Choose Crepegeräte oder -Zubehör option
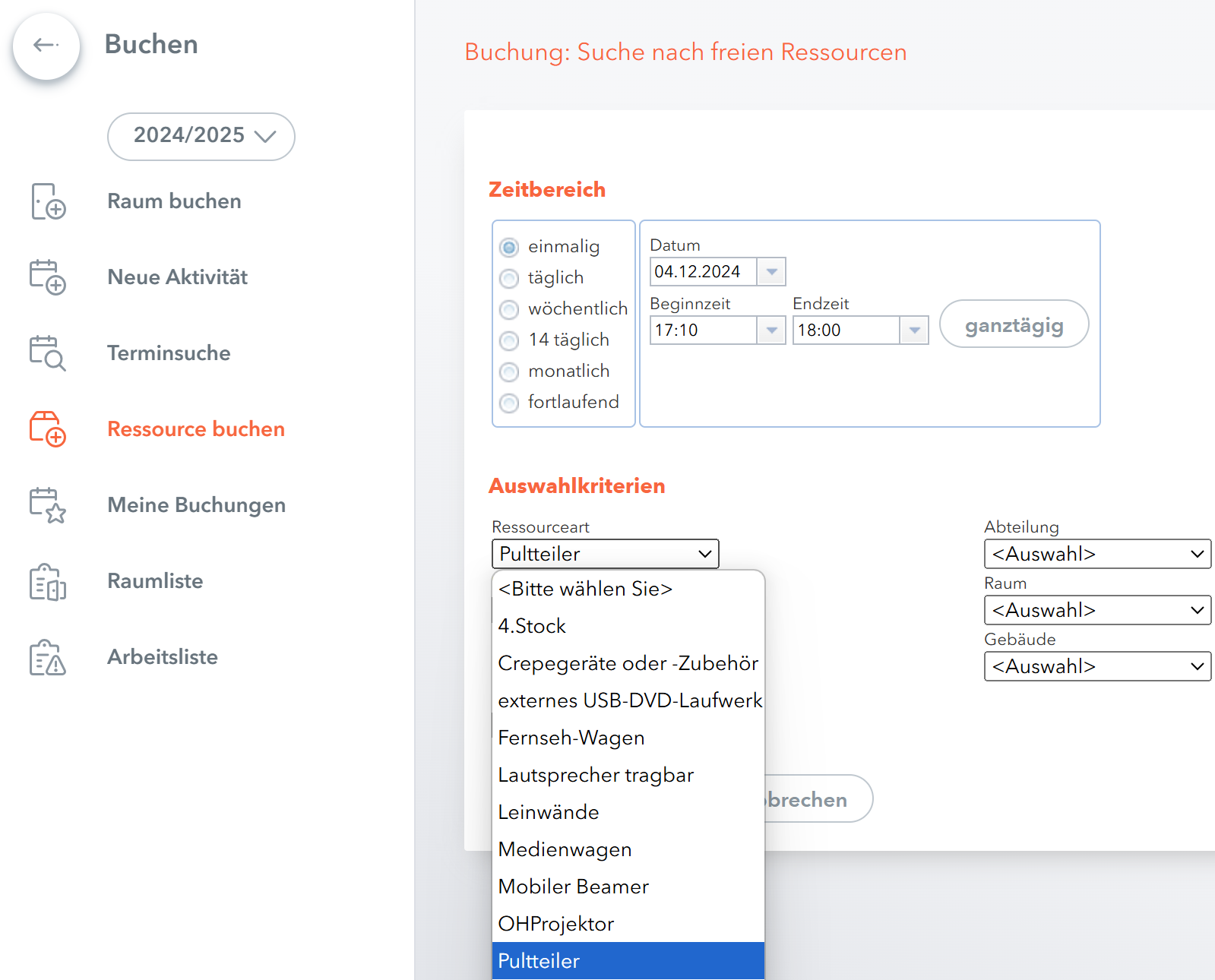This screenshot has height=980, width=1215. point(628,663)
